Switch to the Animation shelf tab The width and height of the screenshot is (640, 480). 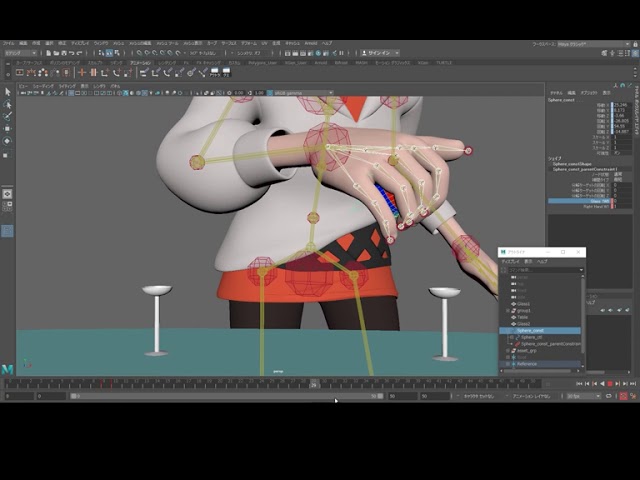(x=140, y=63)
